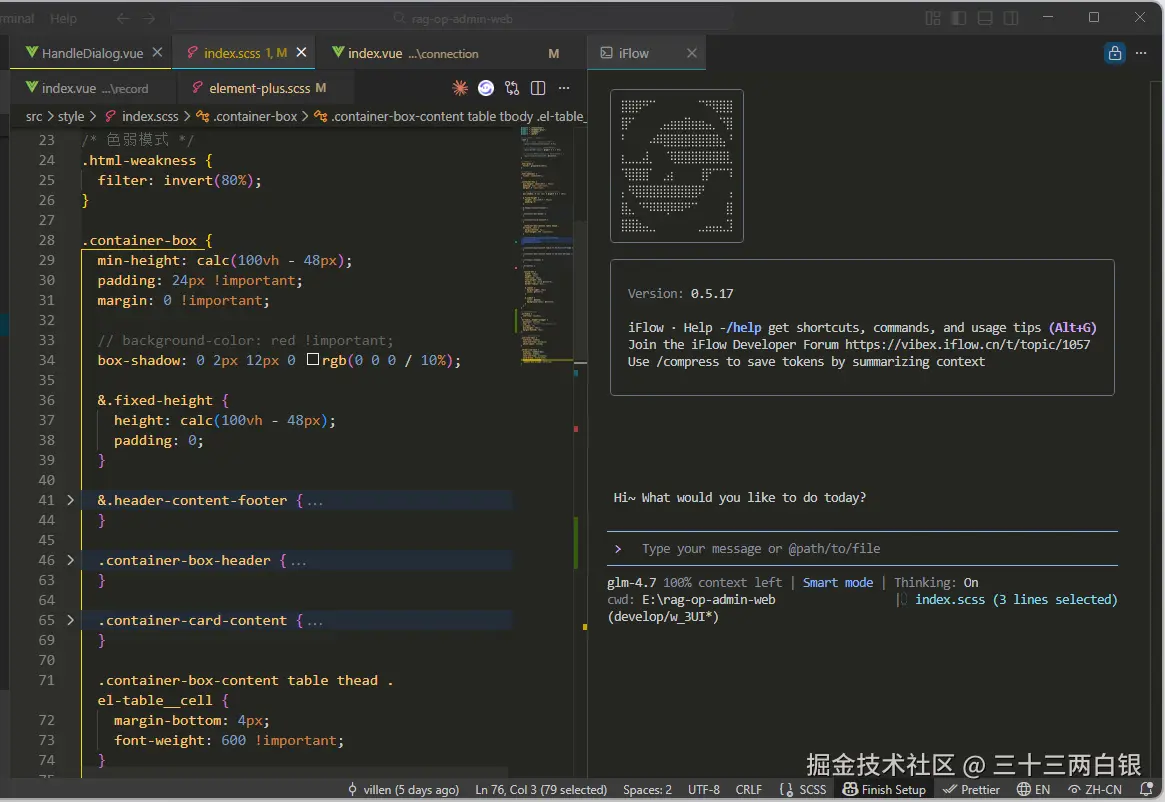Viewport: 1165px width, 802px height.
Task: Toggle the ZH-CN language indicator in status bar
Action: point(1095,789)
